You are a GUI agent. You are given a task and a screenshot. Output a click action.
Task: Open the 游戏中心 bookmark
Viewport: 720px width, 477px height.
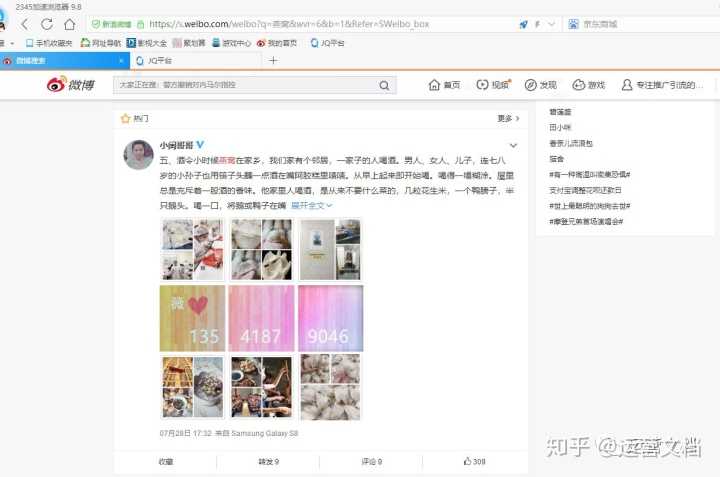[x=231, y=43]
